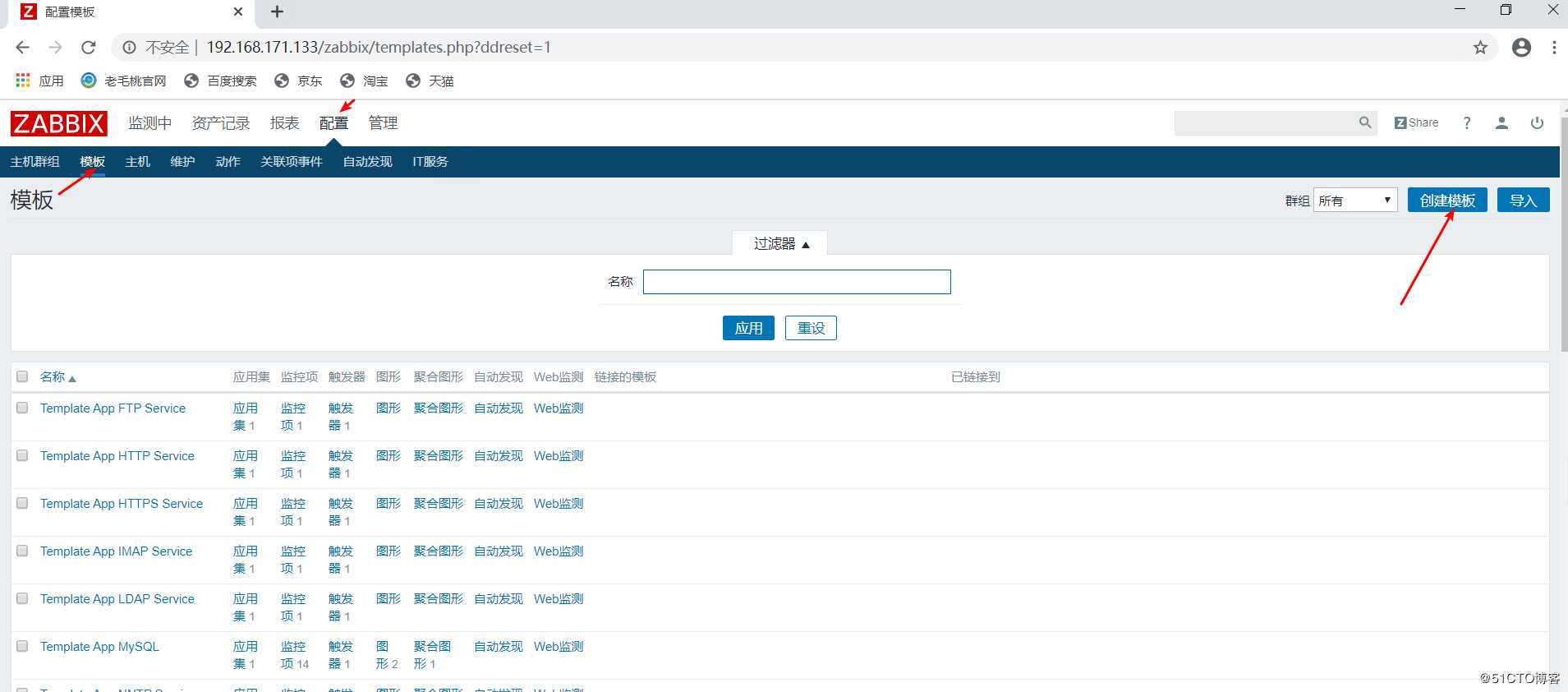Click the 创建模板 button

[1447, 201]
